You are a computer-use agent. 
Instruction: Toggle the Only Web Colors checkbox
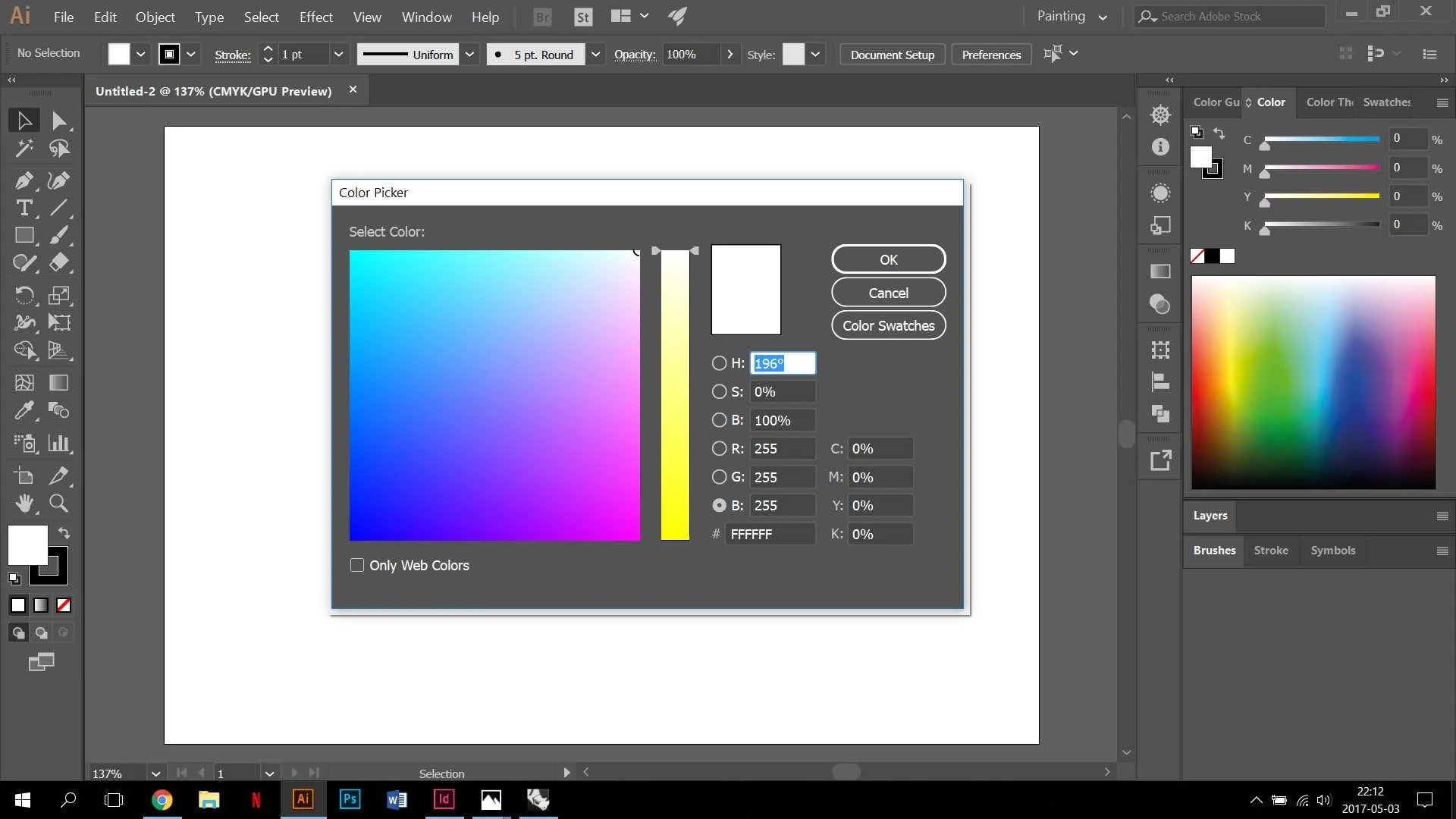coord(357,564)
